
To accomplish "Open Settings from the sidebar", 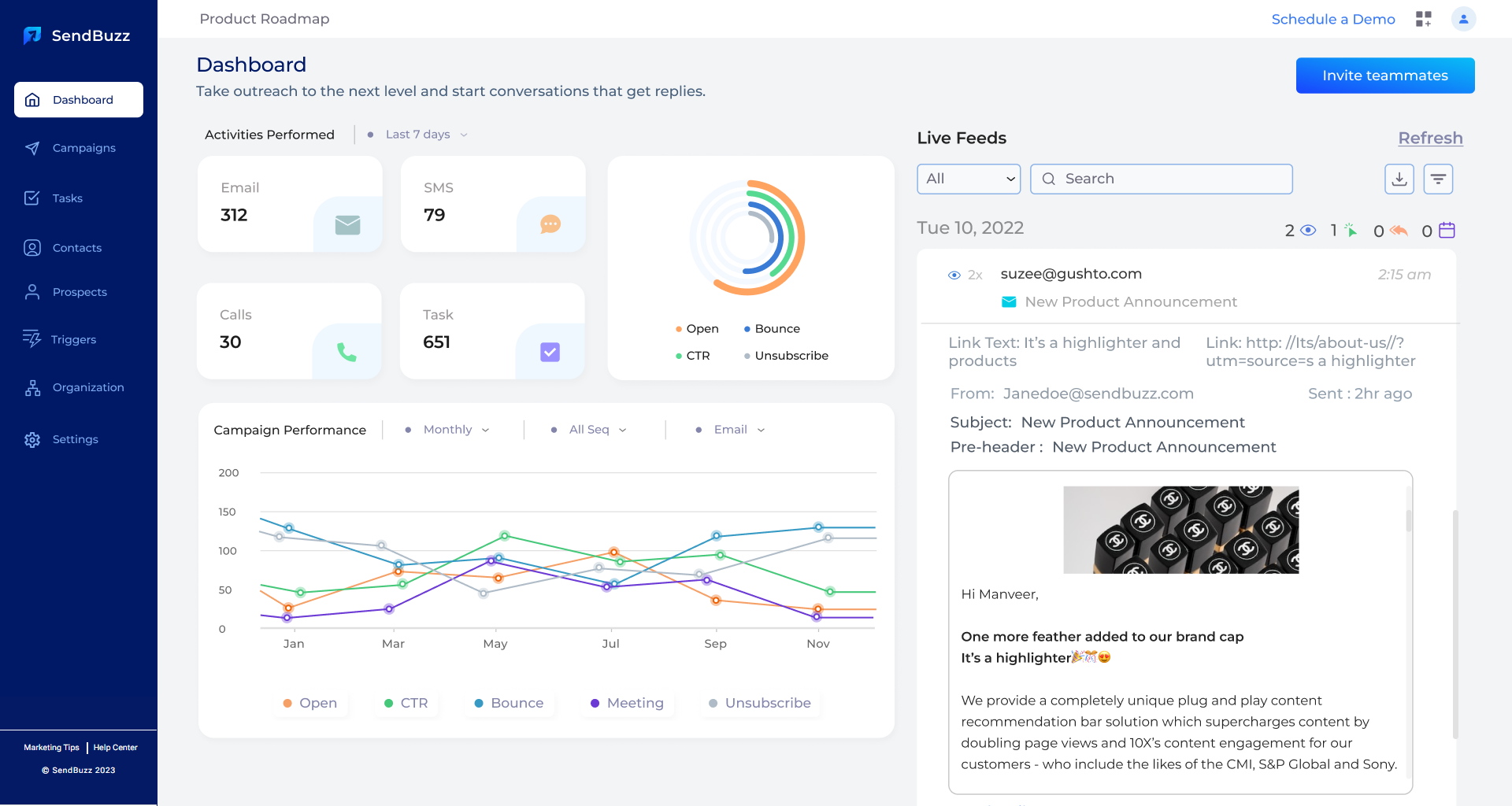I will (75, 439).
